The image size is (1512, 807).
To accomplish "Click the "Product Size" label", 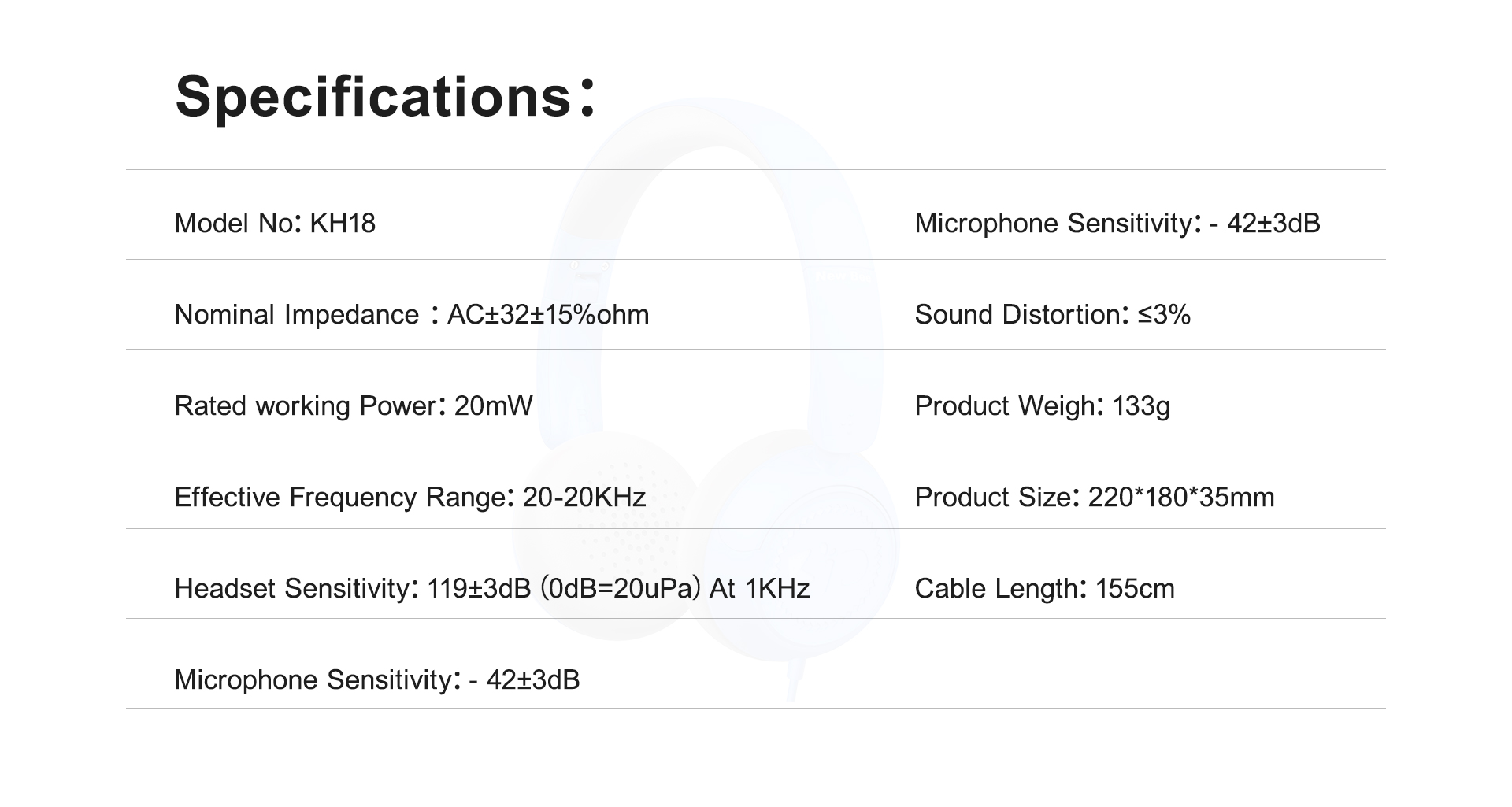I will pos(992,498).
